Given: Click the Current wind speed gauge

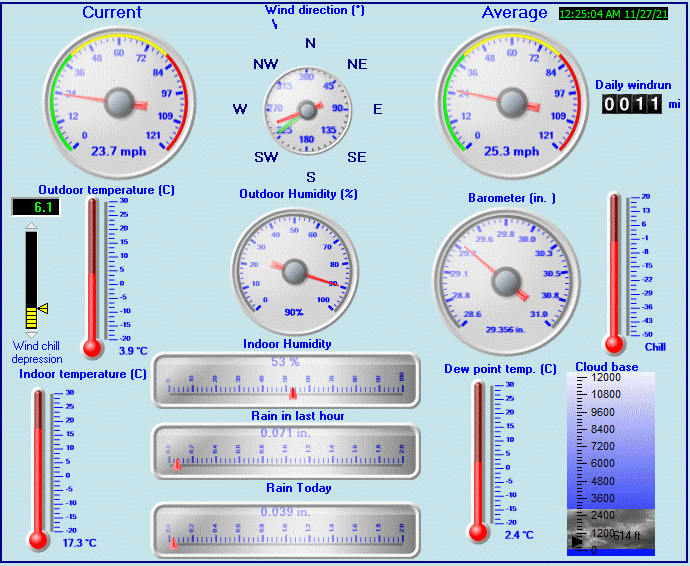Looking at the screenshot, I should [x=119, y=103].
